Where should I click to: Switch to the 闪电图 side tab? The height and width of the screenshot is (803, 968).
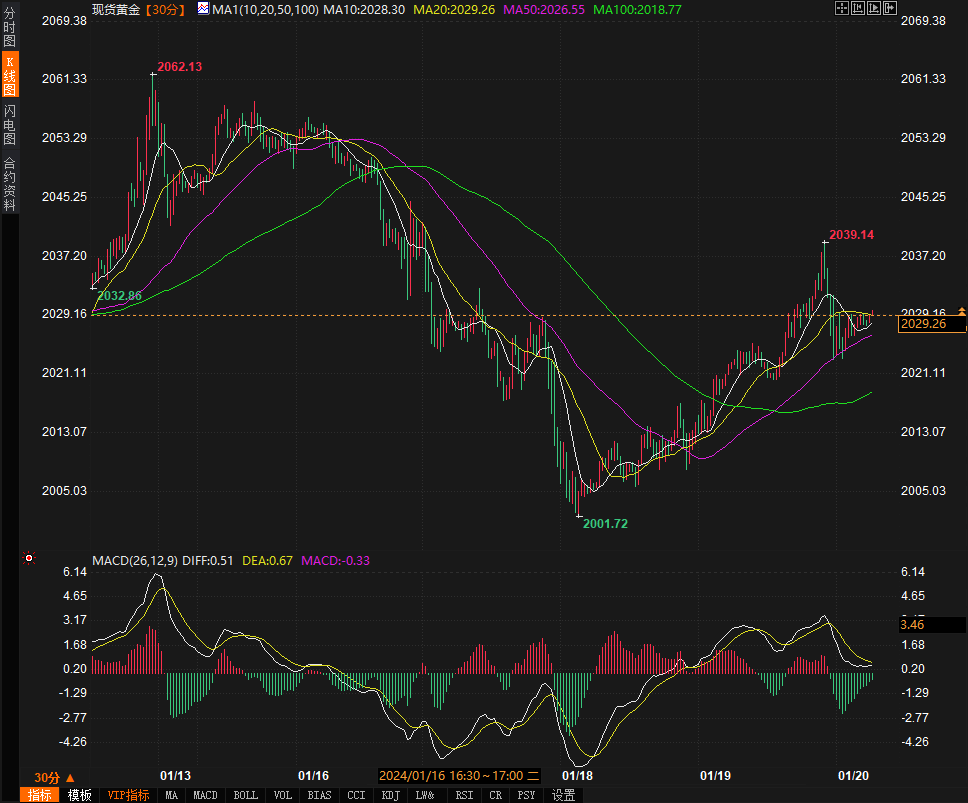click(x=10, y=124)
